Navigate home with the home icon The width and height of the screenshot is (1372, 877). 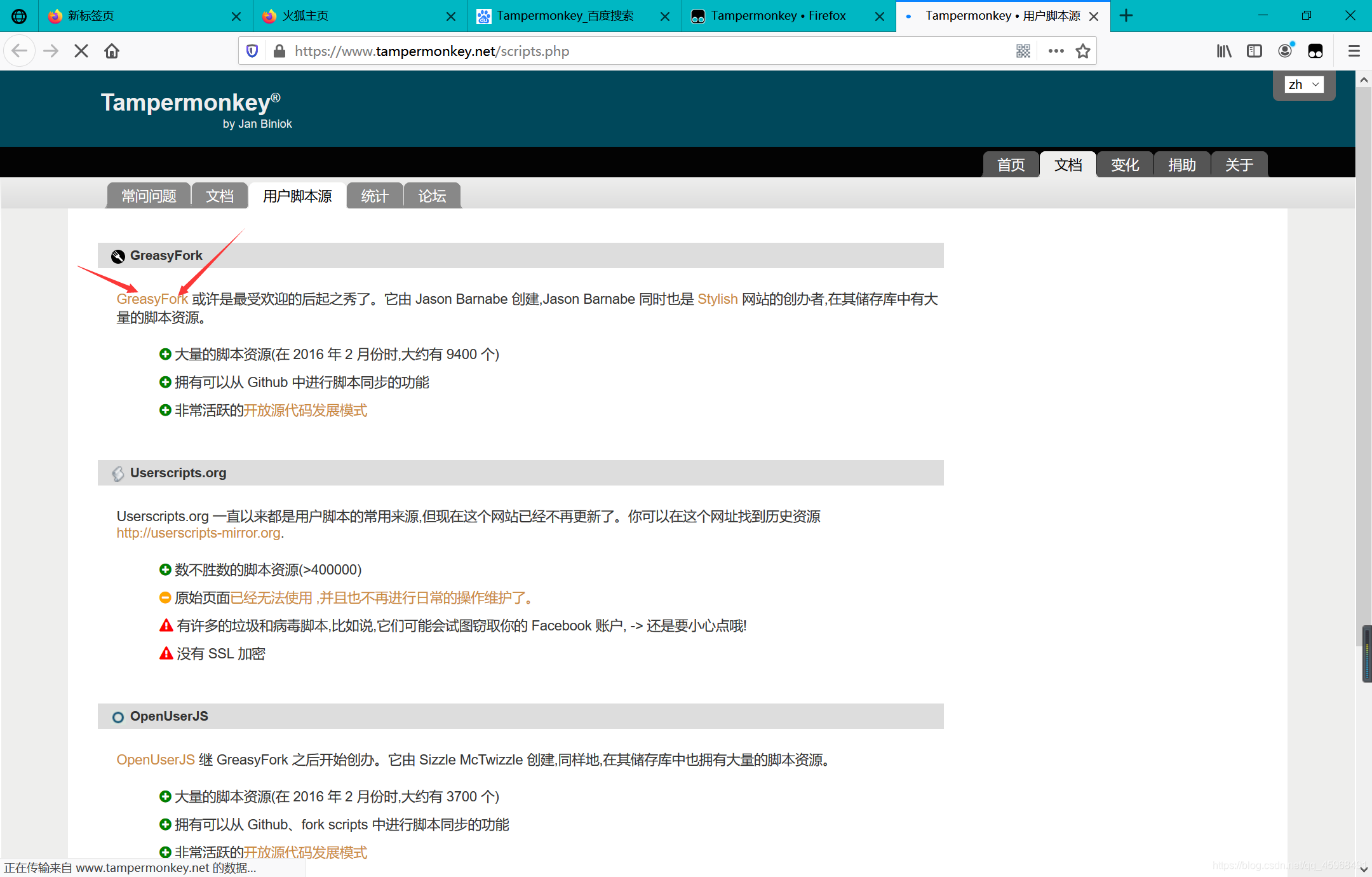(x=112, y=51)
